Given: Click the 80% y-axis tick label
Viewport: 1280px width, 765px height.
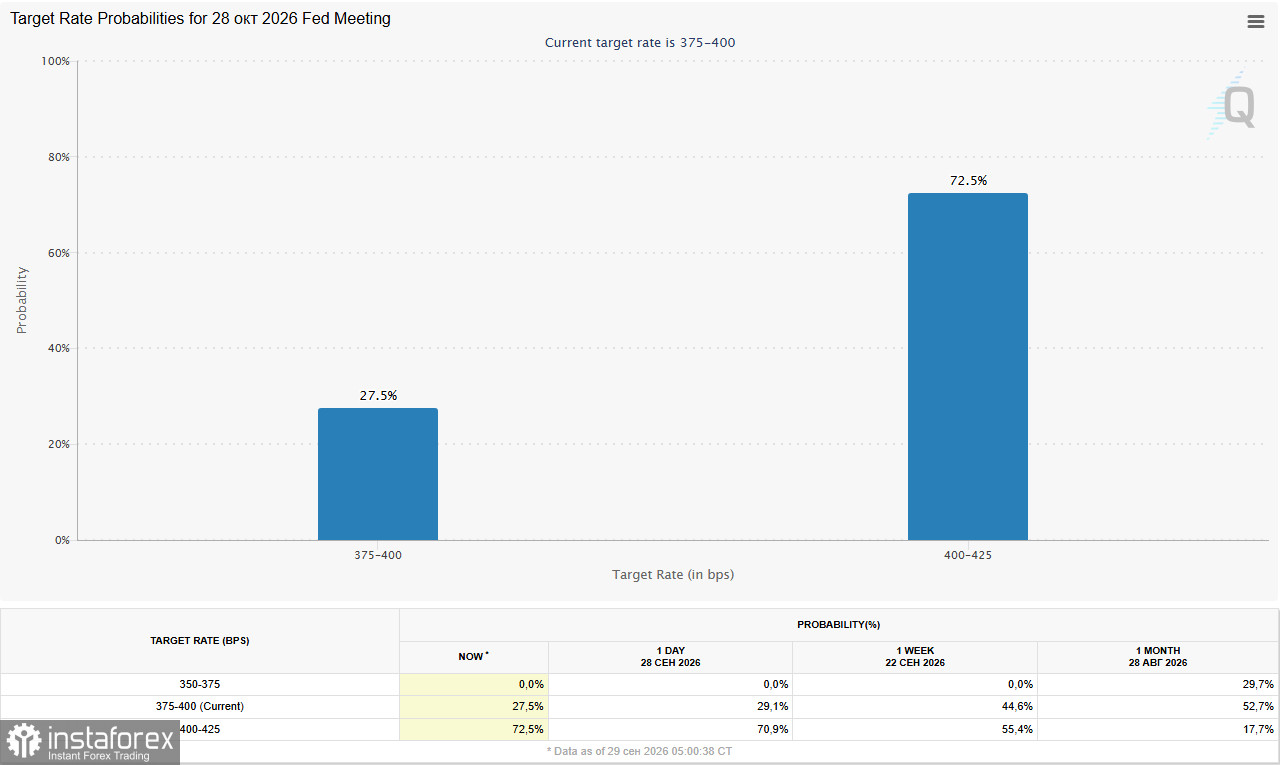Looking at the screenshot, I should 58,157.
